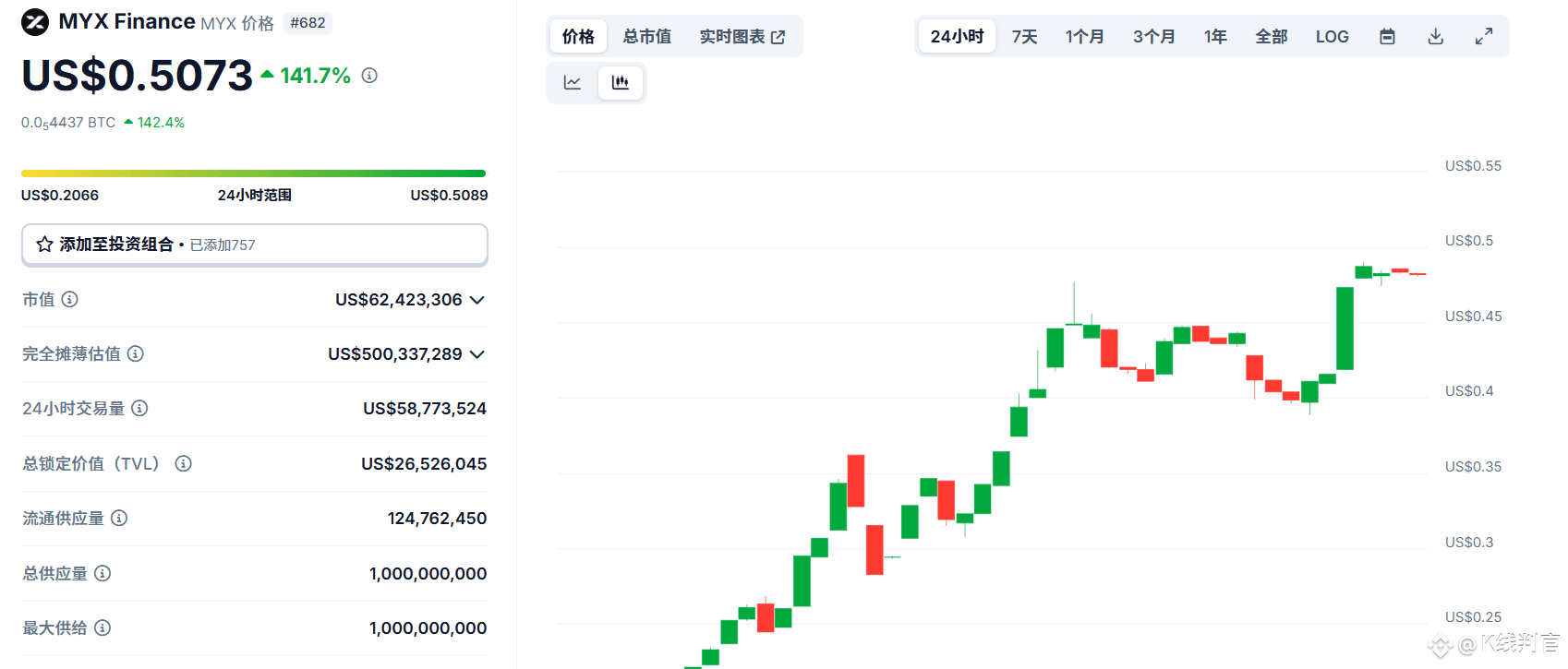The height and width of the screenshot is (669, 1568).
Task: Click the US$0.55 axis label
Action: click(1473, 166)
